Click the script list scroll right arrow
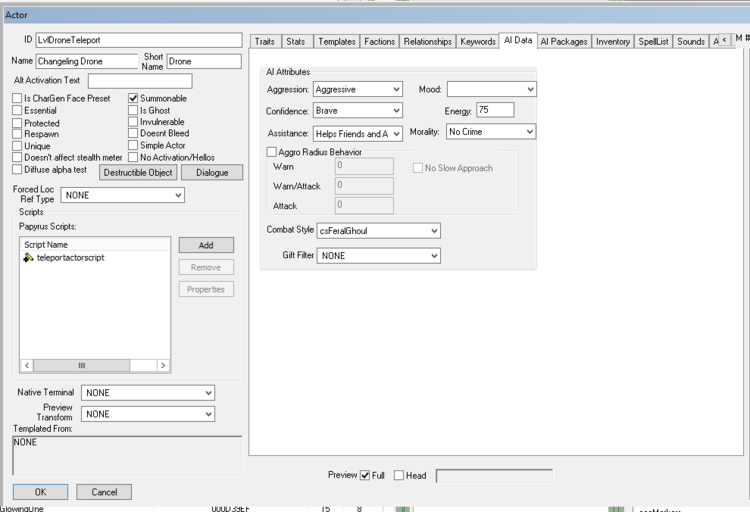Viewport: 750px width, 512px height. (x=163, y=366)
